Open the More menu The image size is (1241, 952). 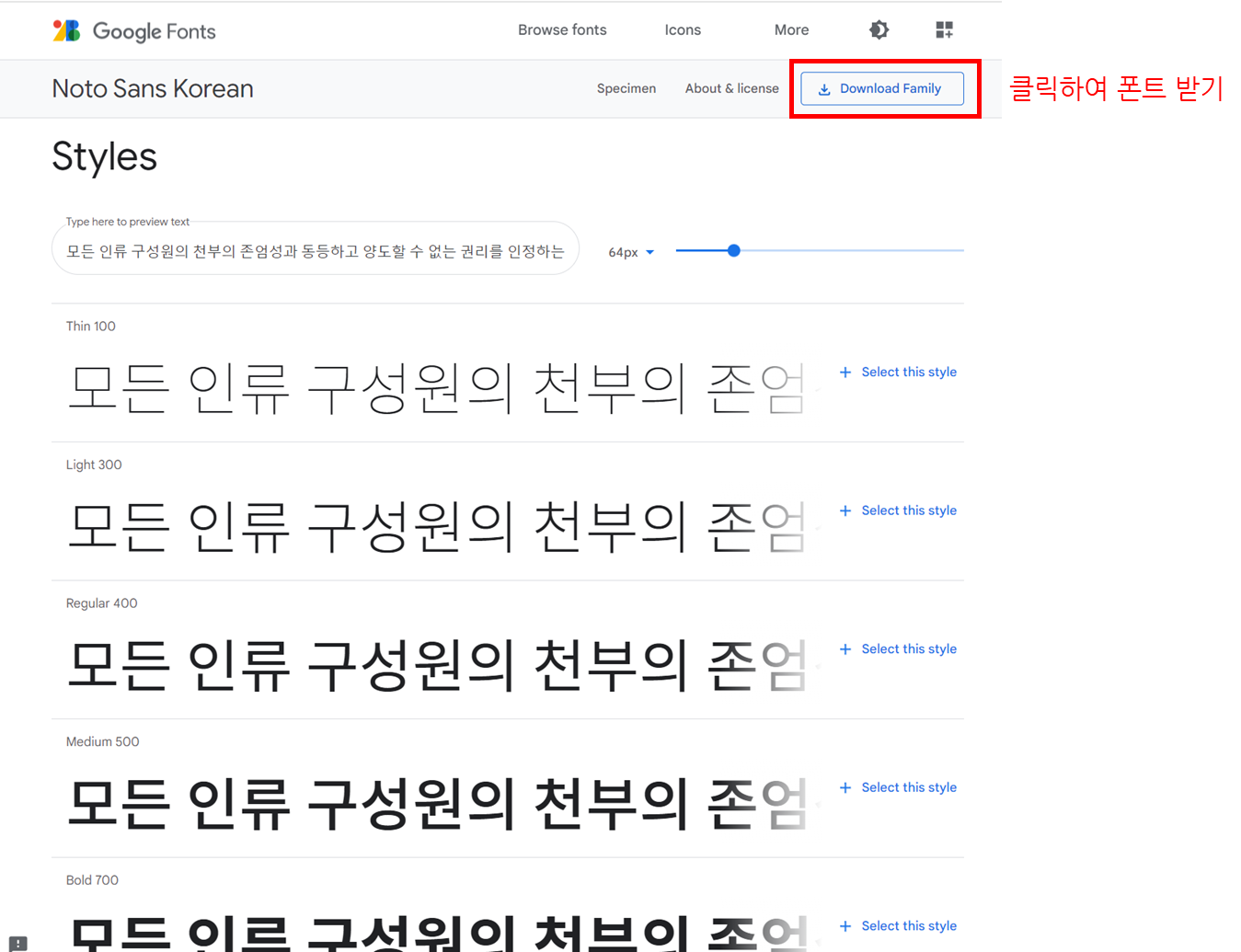791,29
